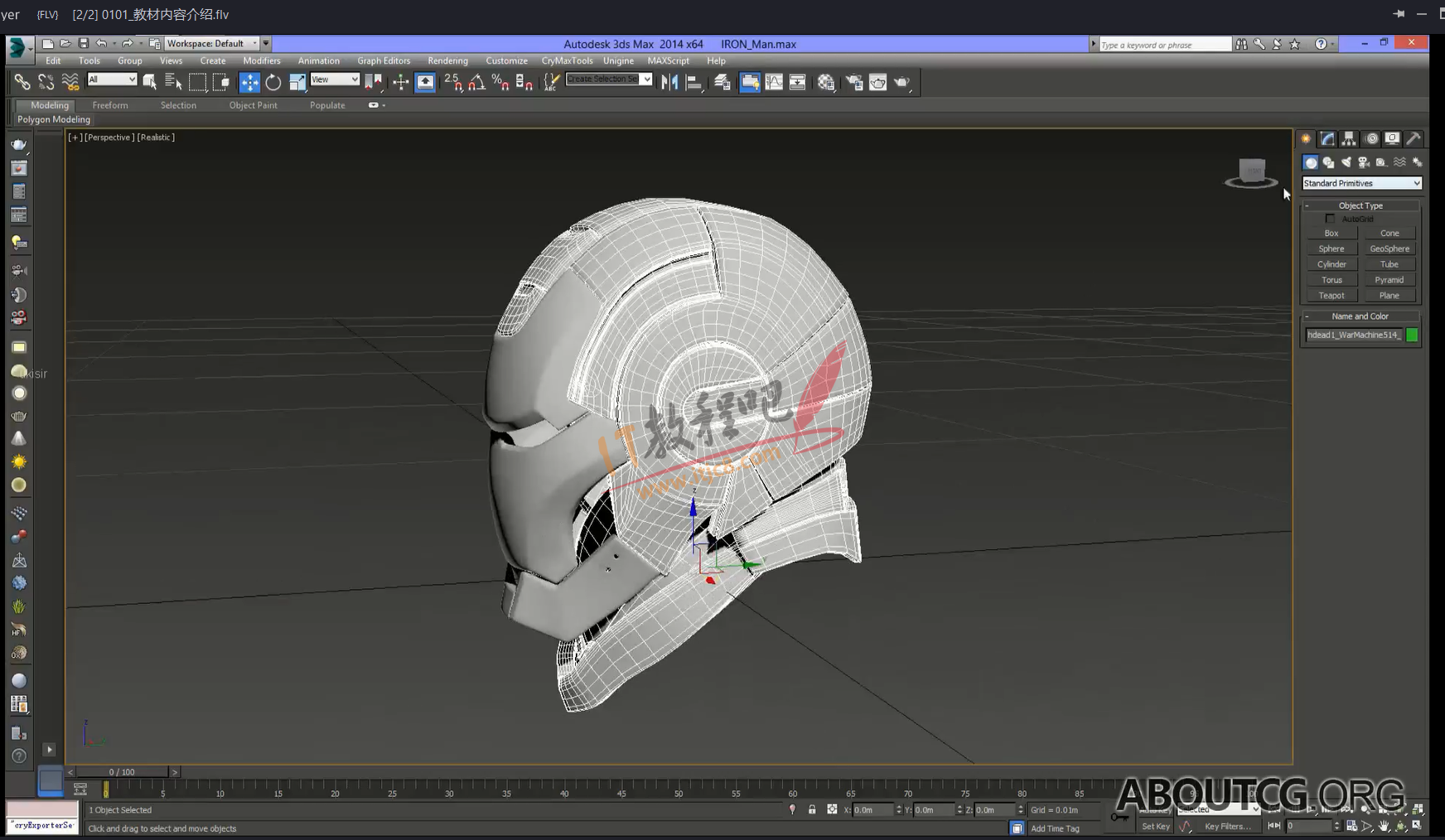This screenshot has width=1445, height=840.
Task: Open the MAXScript menu
Action: point(668,60)
